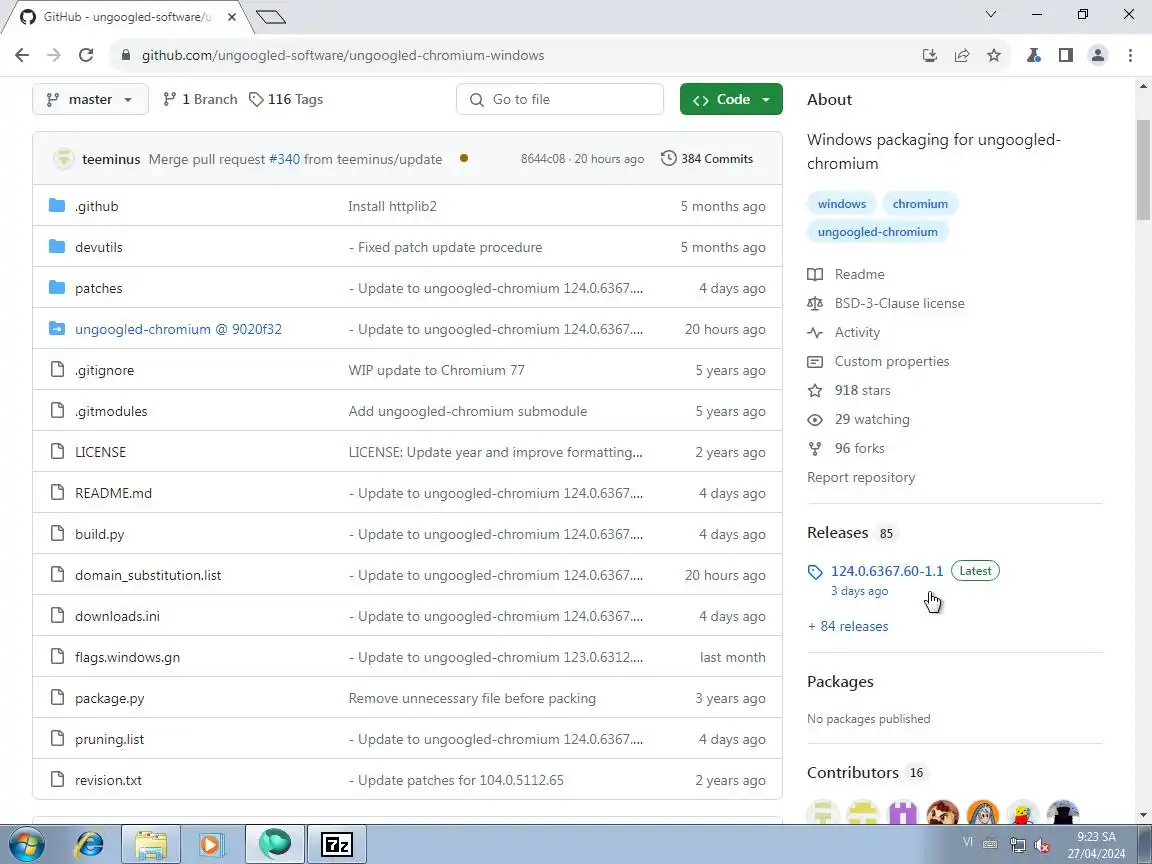Open the devutils folder
This screenshot has width=1152, height=864.
pyautogui.click(x=98, y=248)
